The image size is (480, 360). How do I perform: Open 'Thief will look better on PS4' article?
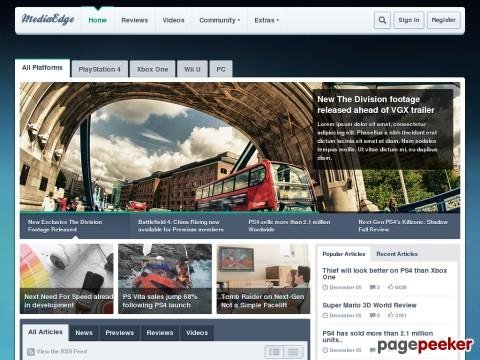click(x=385, y=274)
